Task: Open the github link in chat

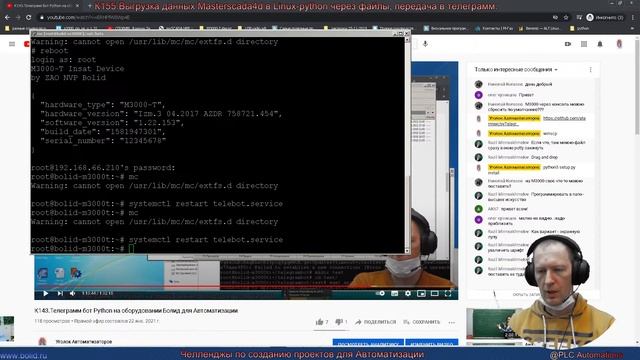Action: 537,121
